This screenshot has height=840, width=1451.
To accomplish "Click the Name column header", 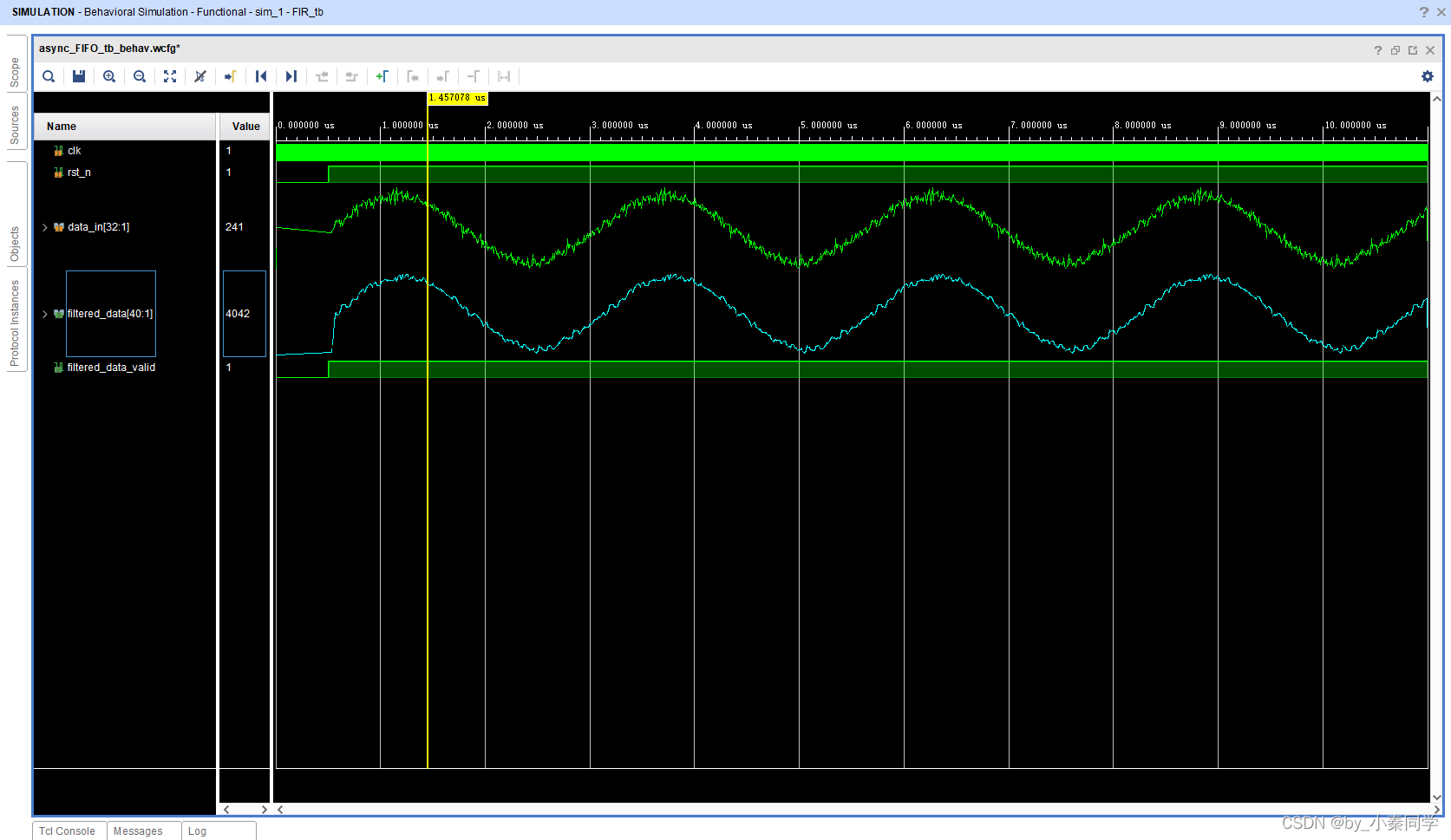I will 125,127.
